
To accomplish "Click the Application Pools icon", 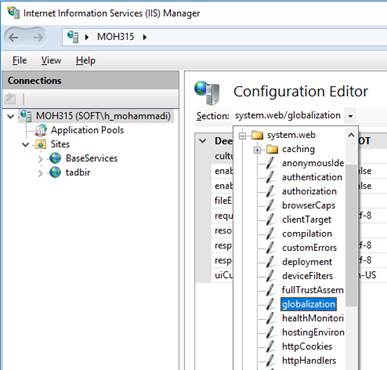I will tap(41, 130).
